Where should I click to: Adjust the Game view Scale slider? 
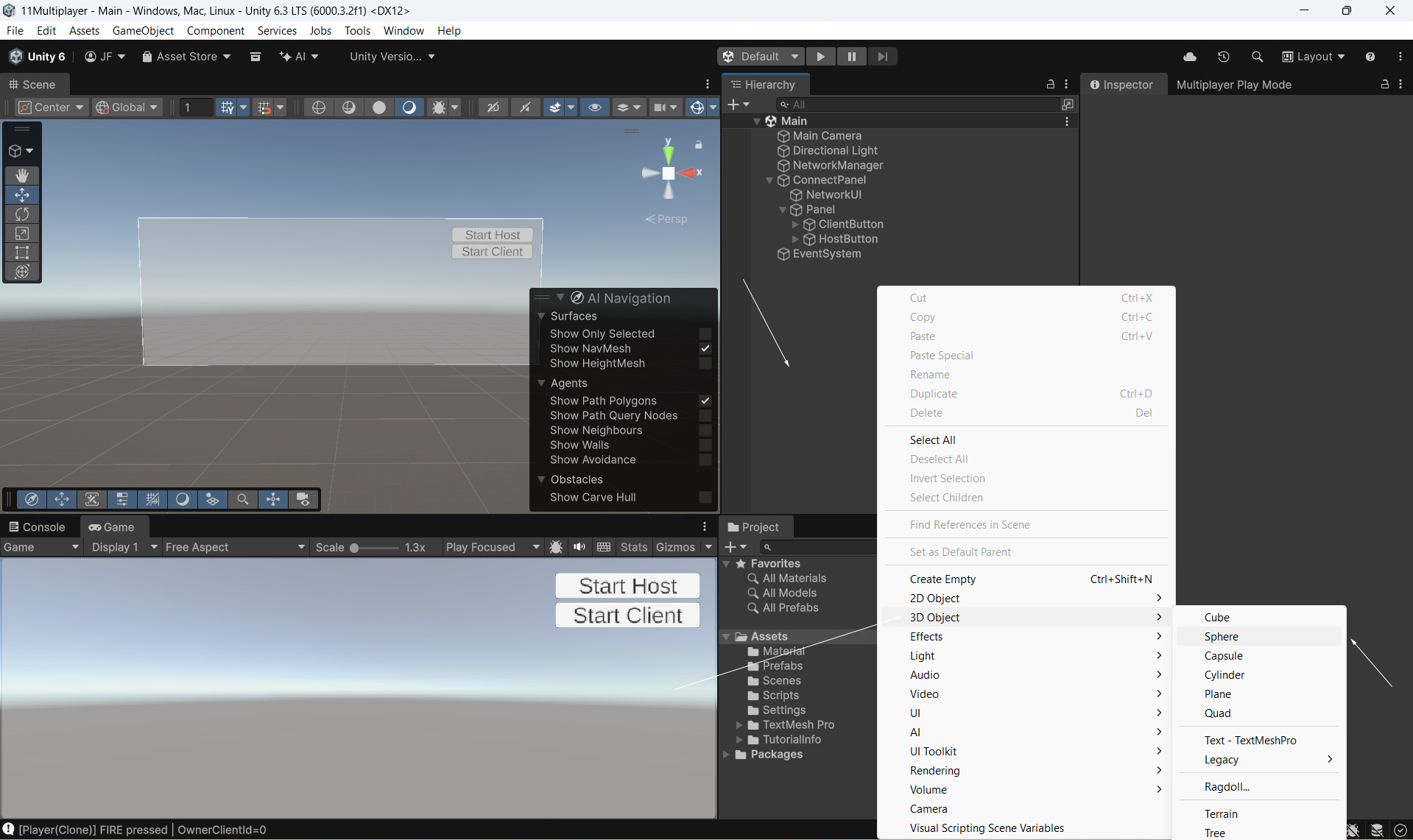point(355,548)
